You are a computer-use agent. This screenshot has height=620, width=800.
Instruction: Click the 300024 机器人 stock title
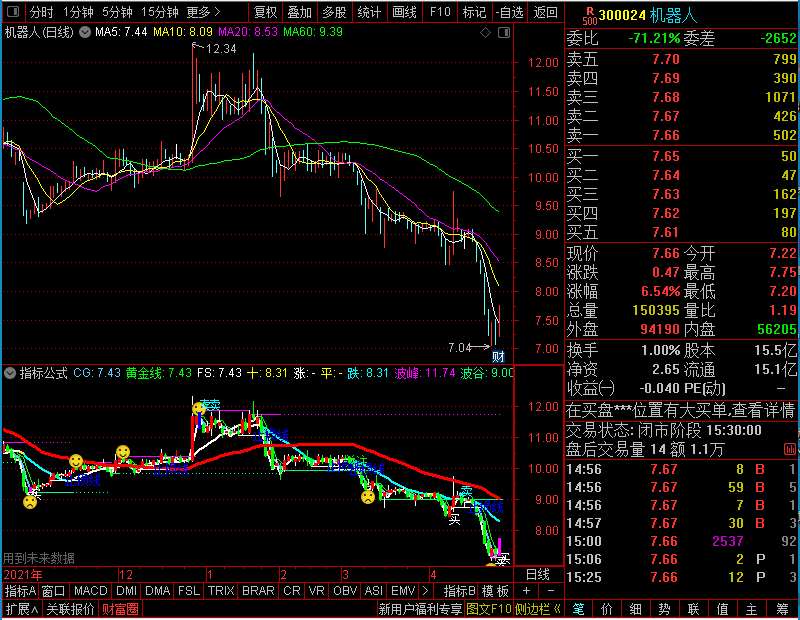[x=648, y=16]
